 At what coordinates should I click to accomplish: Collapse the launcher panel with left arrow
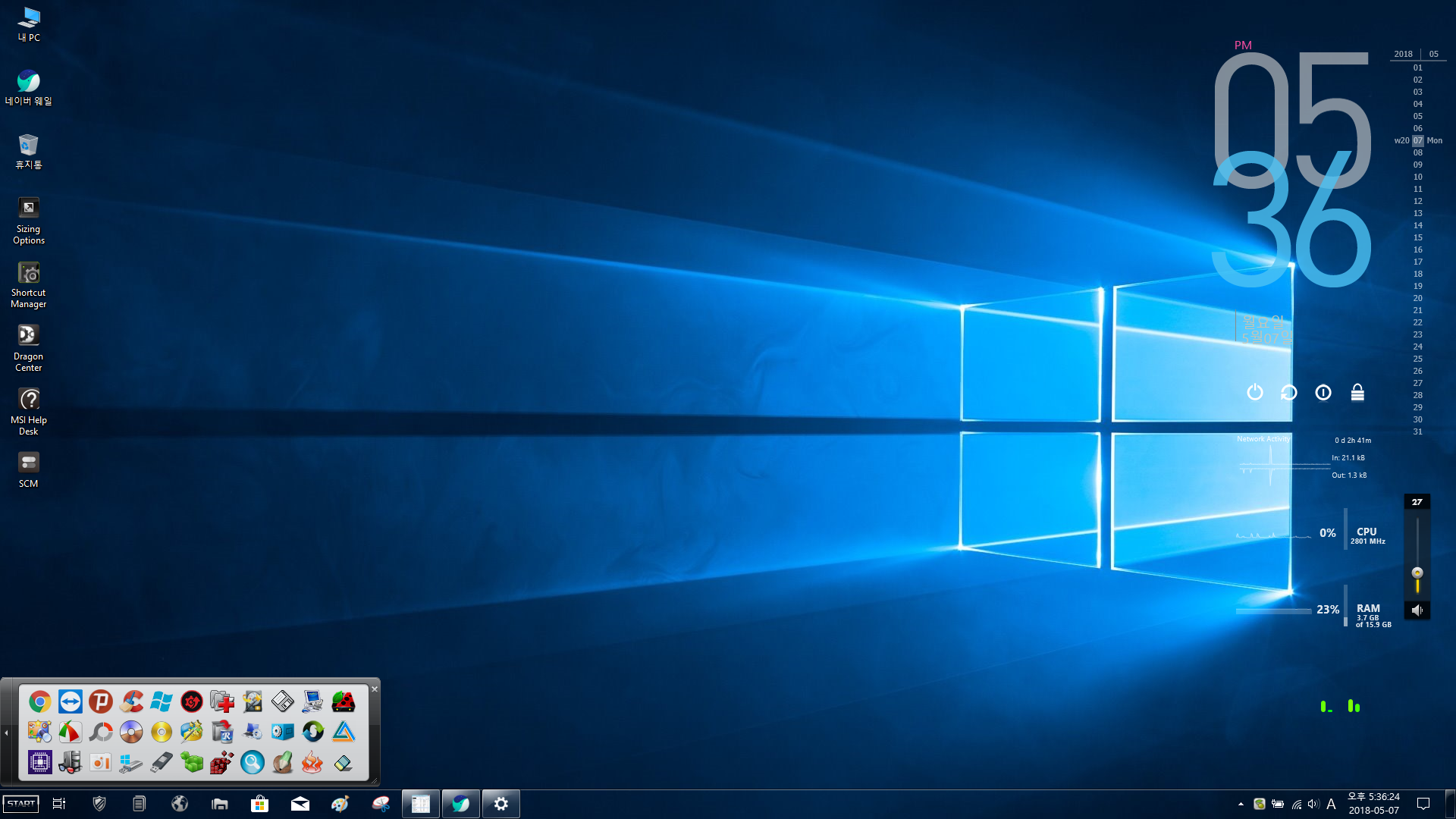(x=6, y=733)
